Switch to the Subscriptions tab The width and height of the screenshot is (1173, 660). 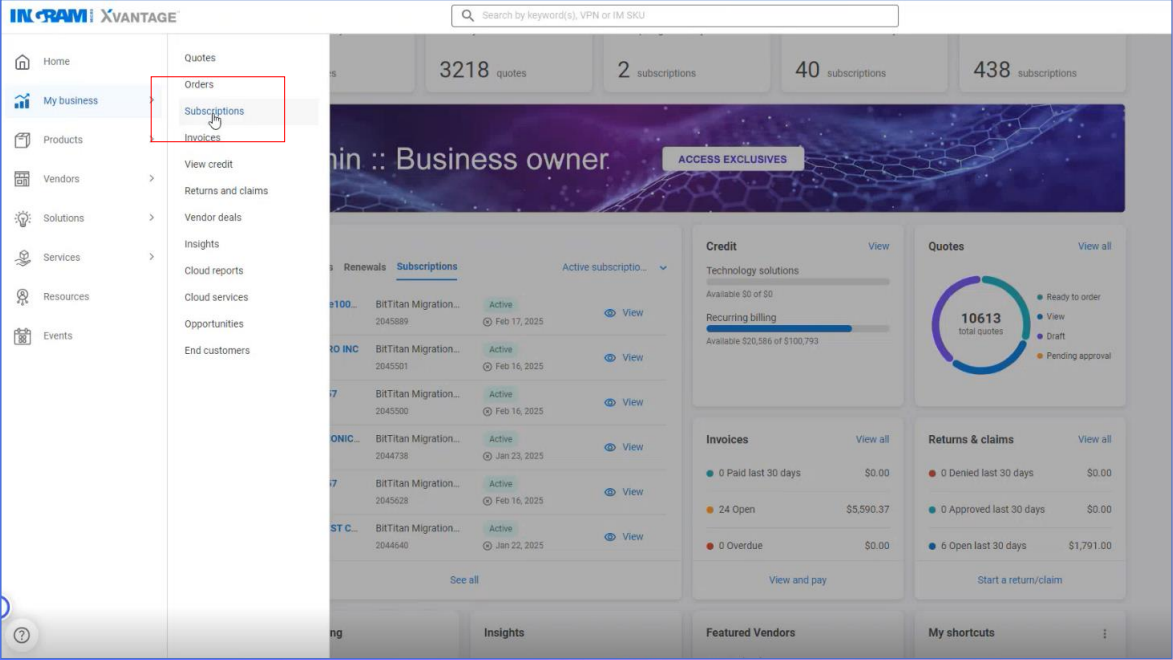click(x=427, y=266)
